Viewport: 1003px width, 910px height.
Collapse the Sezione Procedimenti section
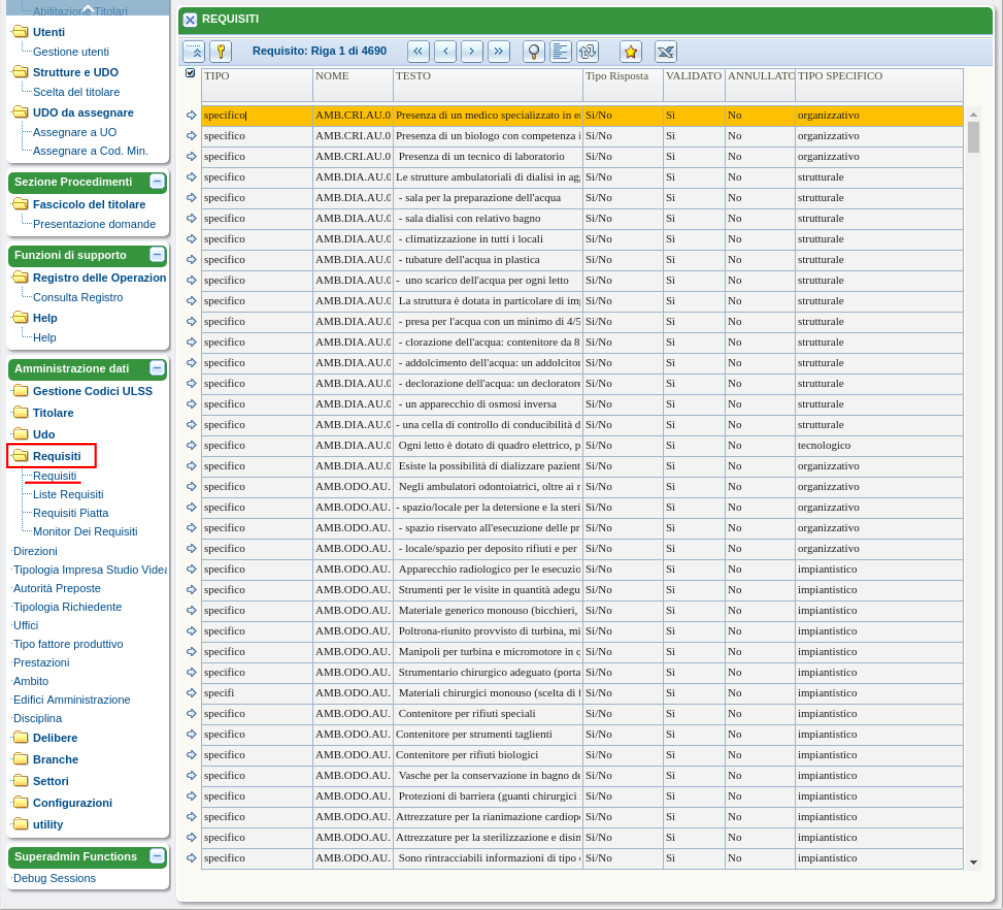pyautogui.click(x=157, y=182)
